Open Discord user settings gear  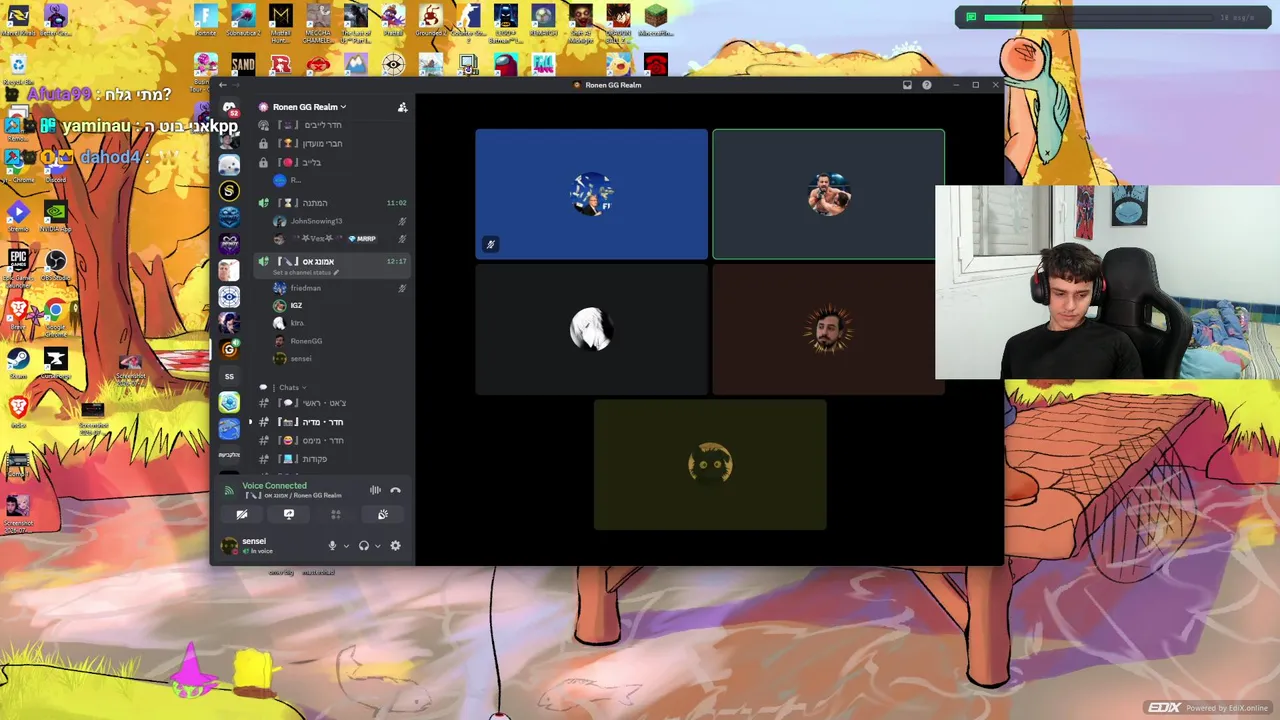395,546
